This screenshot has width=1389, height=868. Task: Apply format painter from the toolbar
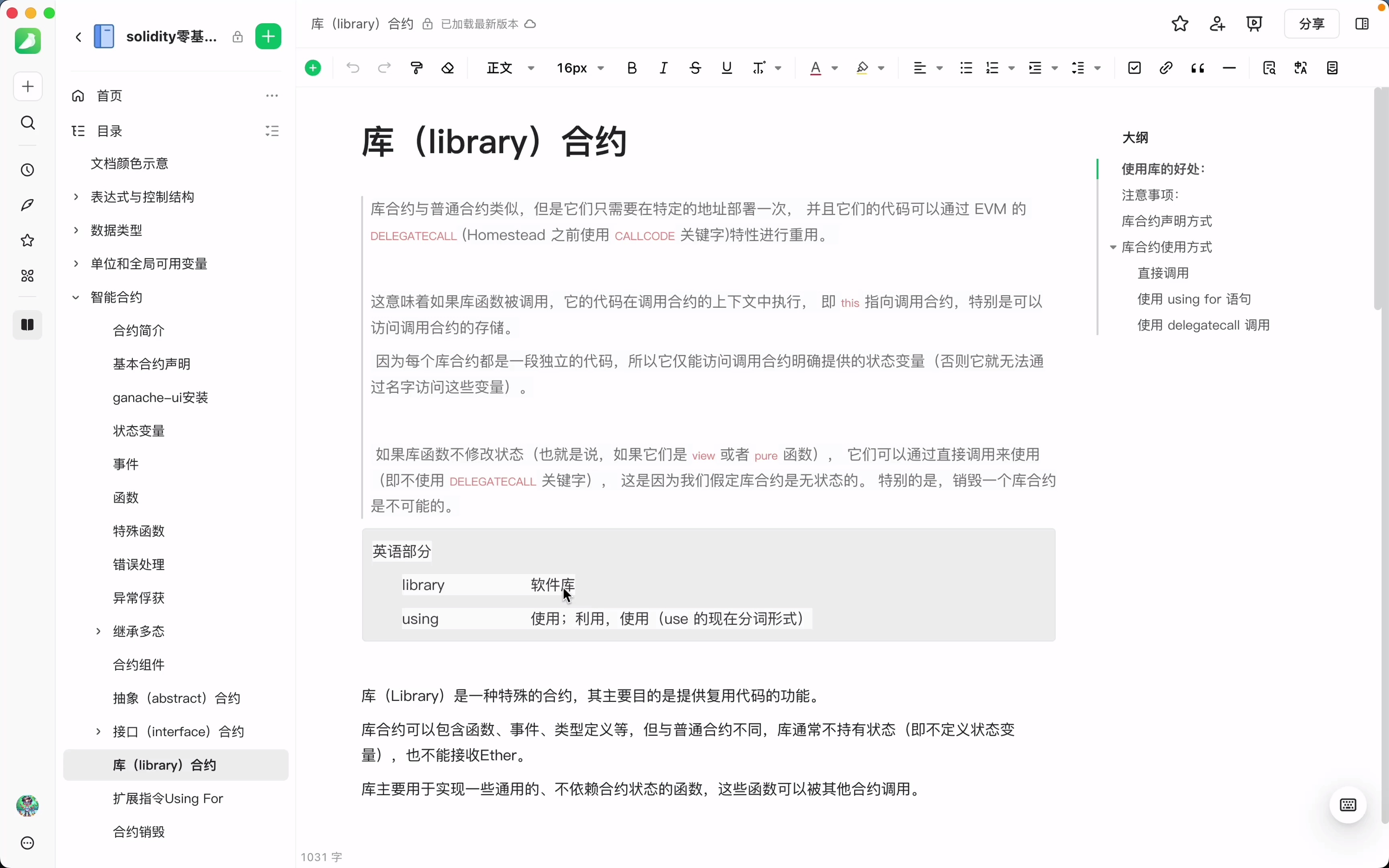416,68
